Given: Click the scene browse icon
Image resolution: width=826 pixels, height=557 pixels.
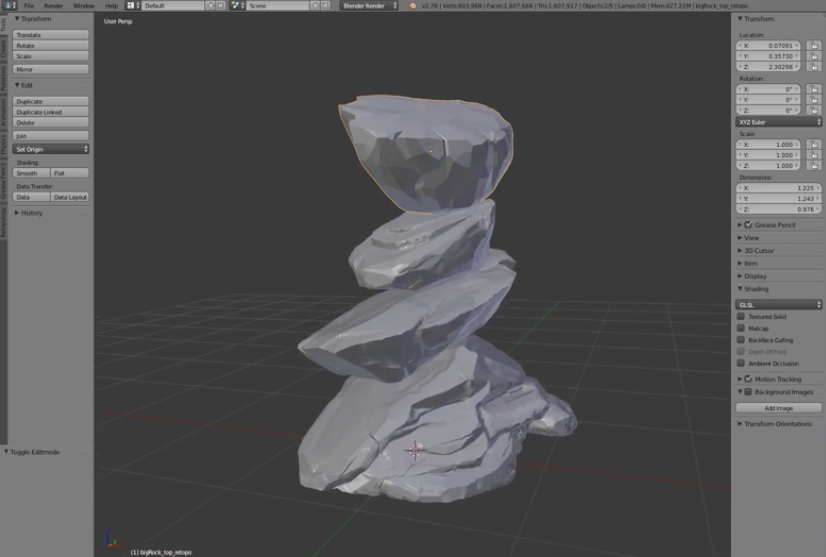Looking at the screenshot, I should pos(238,5).
